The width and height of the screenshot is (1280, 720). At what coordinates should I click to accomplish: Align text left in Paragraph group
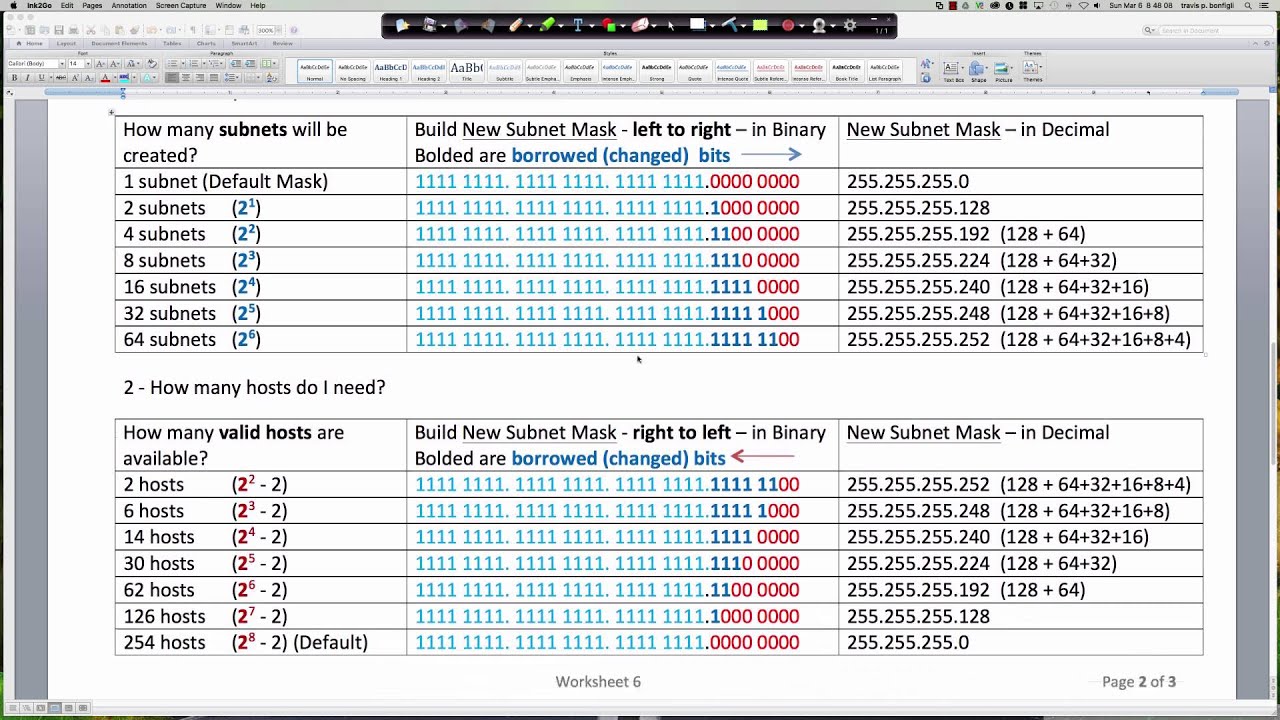(x=172, y=77)
